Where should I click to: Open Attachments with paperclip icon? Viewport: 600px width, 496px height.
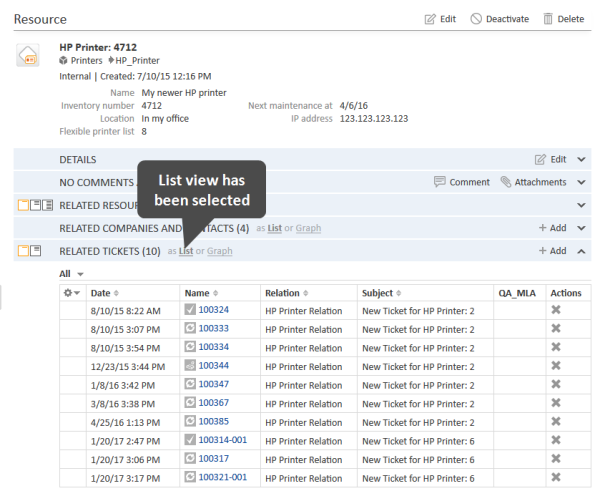point(533,182)
